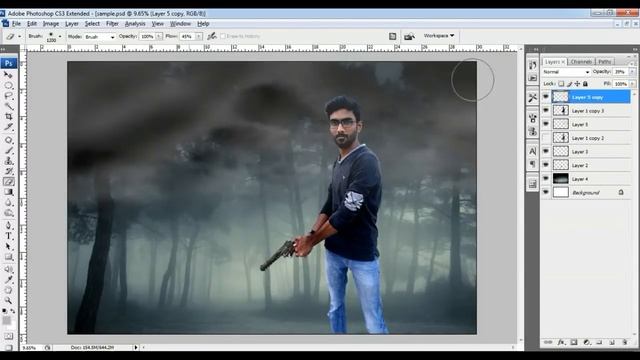Screen dimensions: 640x360
Task: Open the layer Fill slider arrow
Action: [632, 84]
